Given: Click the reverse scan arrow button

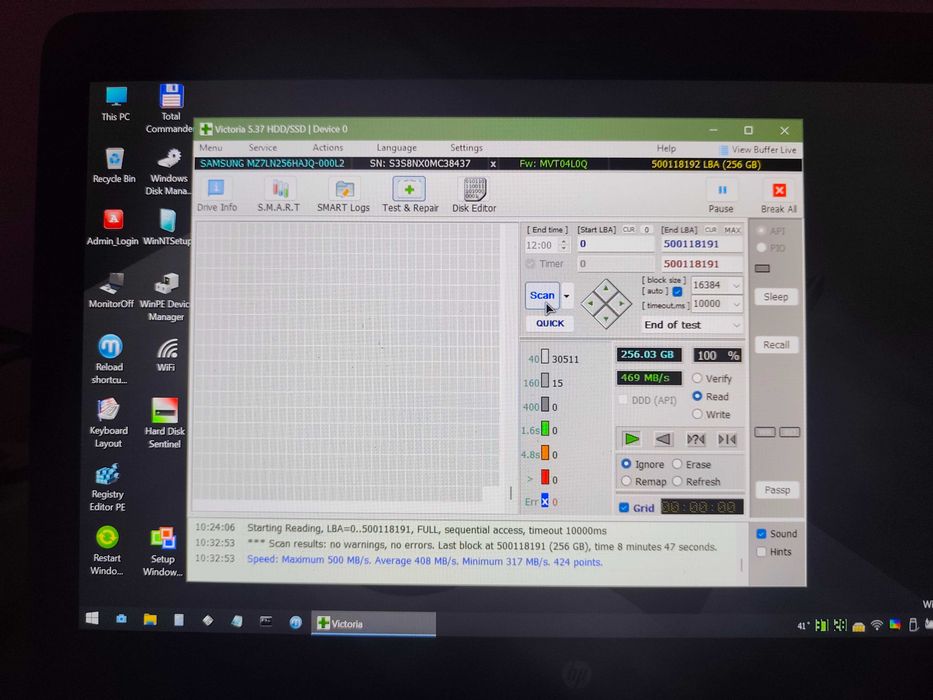Looking at the screenshot, I should click(663, 439).
